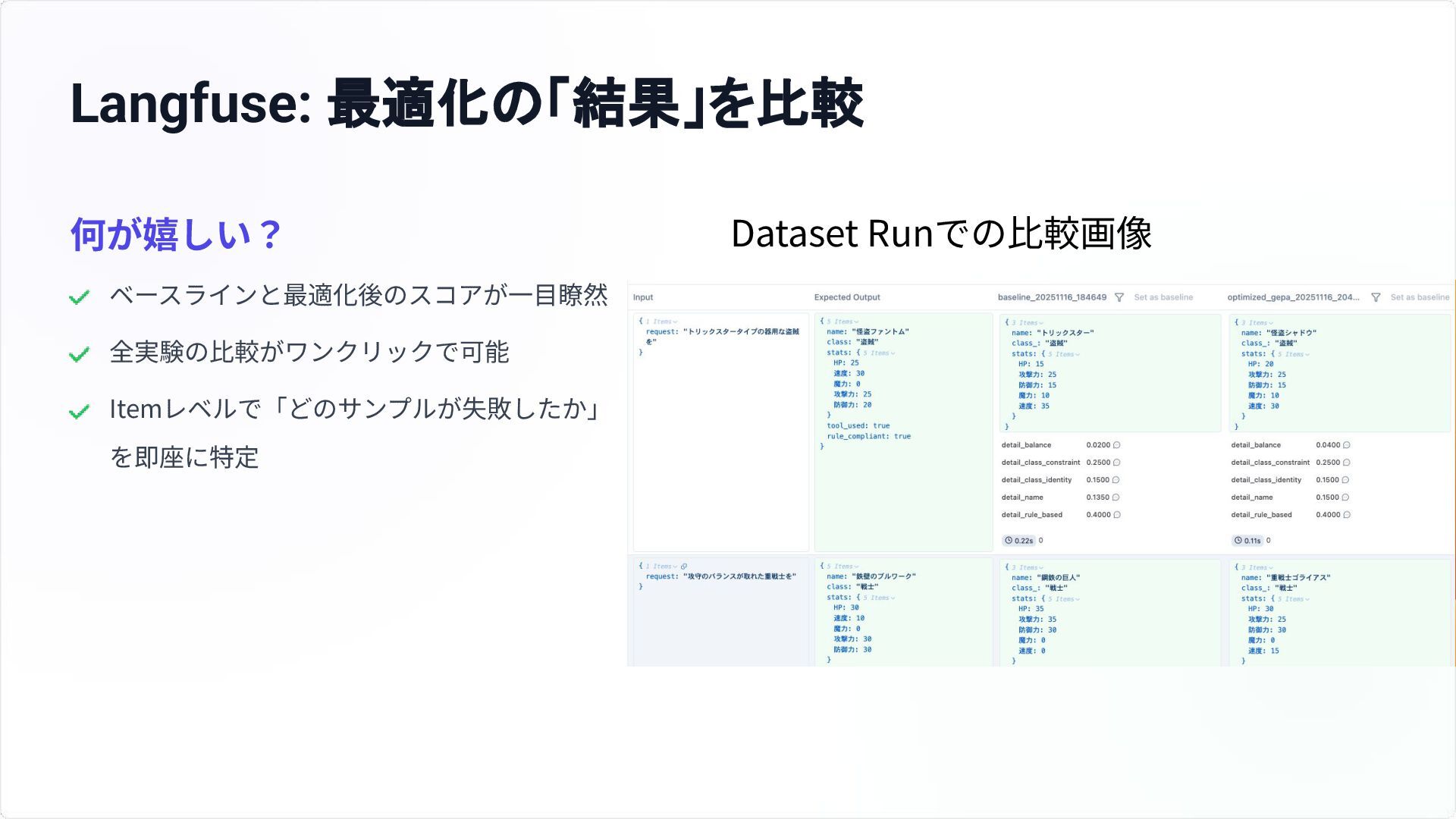The height and width of the screenshot is (819, 1456).
Task: Click the 0.22s latency badge in baseline column
Action: tap(1018, 541)
